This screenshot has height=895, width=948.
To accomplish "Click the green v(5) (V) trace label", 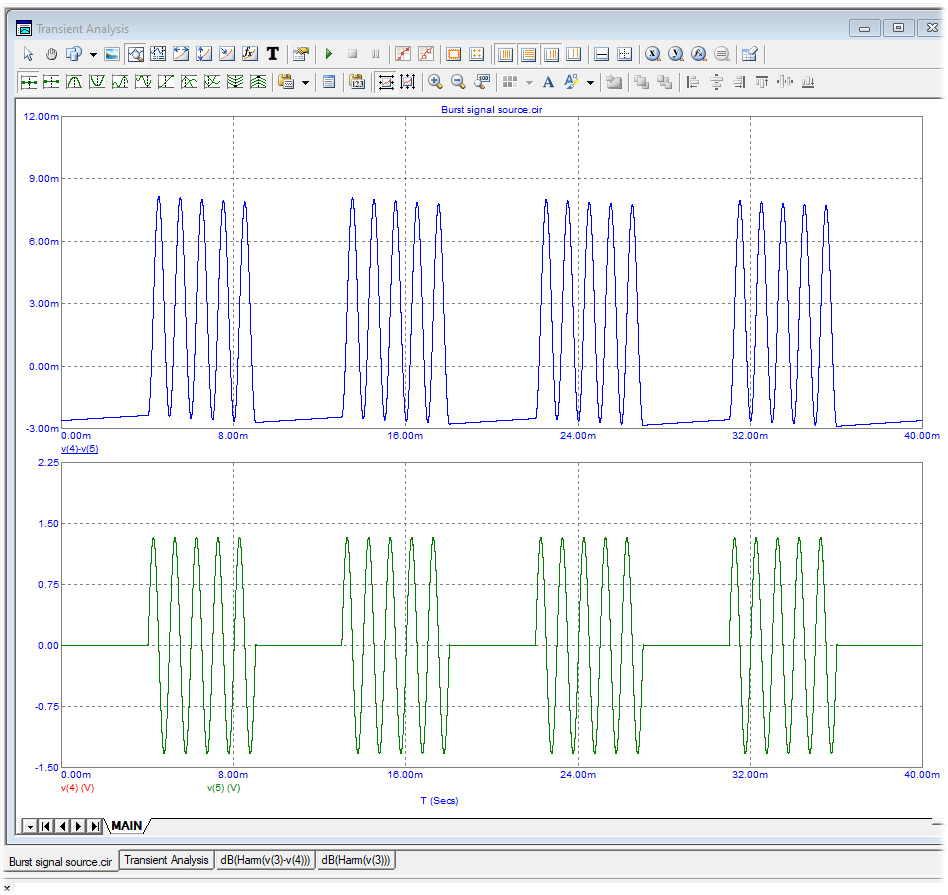I will click(224, 788).
